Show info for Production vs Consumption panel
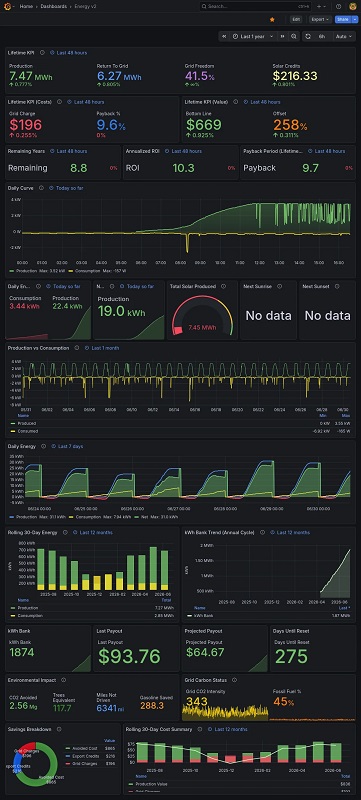This screenshot has height=800, width=361. pos(76,348)
